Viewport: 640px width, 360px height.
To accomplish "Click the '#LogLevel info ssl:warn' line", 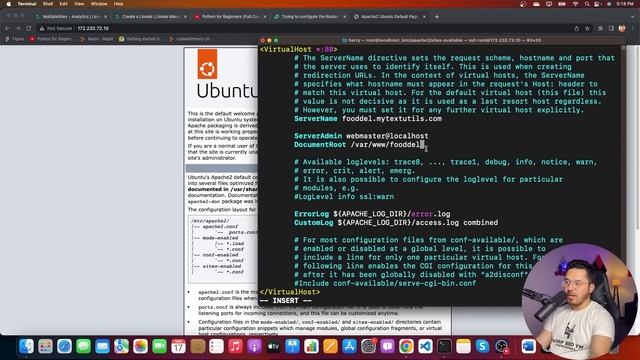I will click(x=344, y=197).
